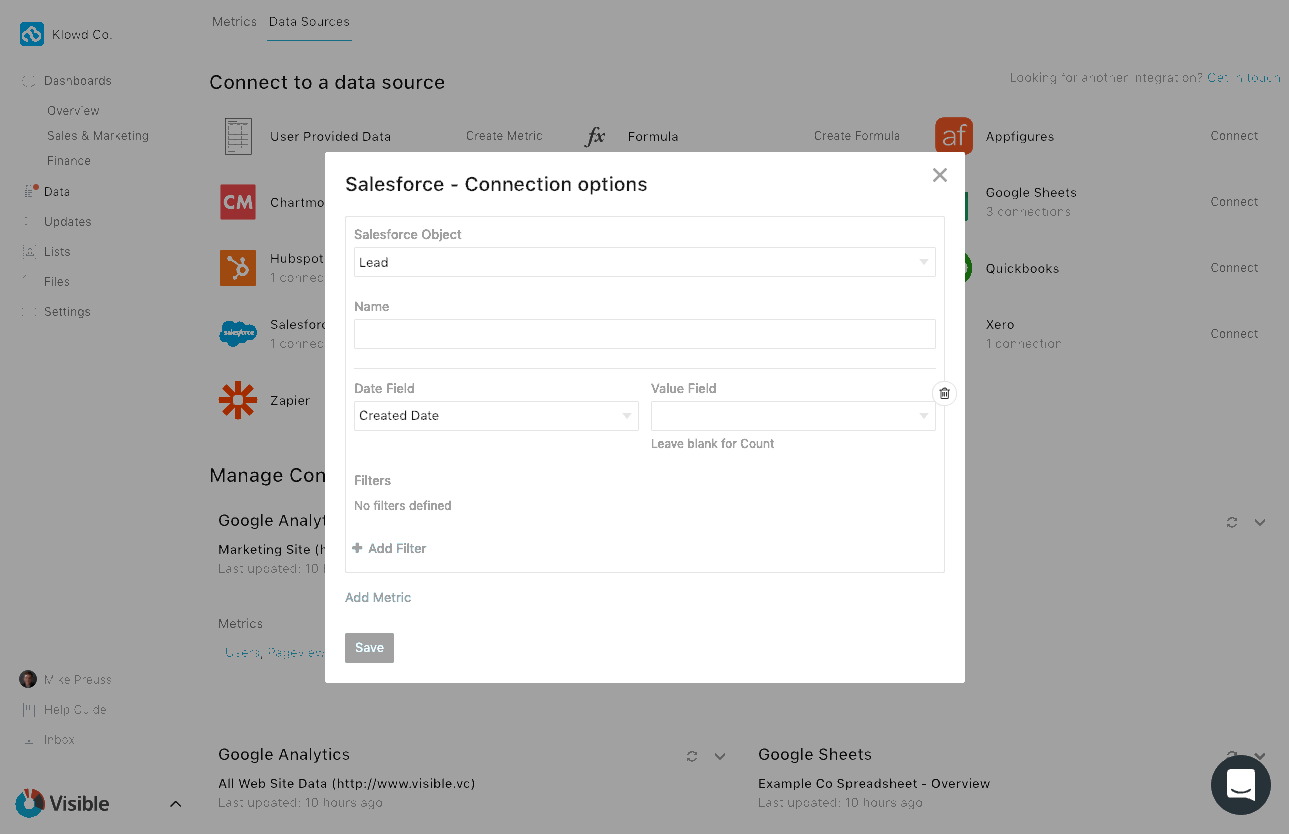Open the Salesforce Object dropdown showing Lead

(645, 262)
